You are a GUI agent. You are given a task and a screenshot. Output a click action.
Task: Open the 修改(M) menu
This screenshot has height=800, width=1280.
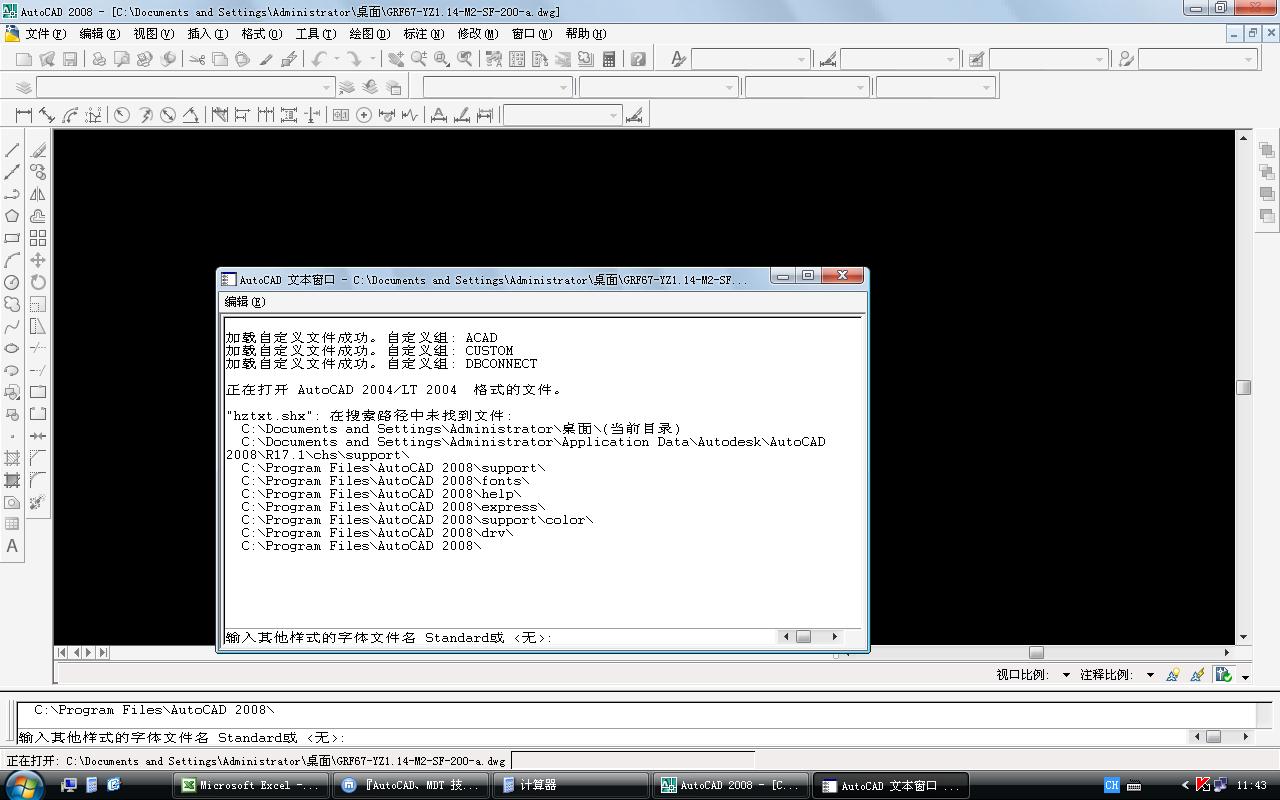478,33
